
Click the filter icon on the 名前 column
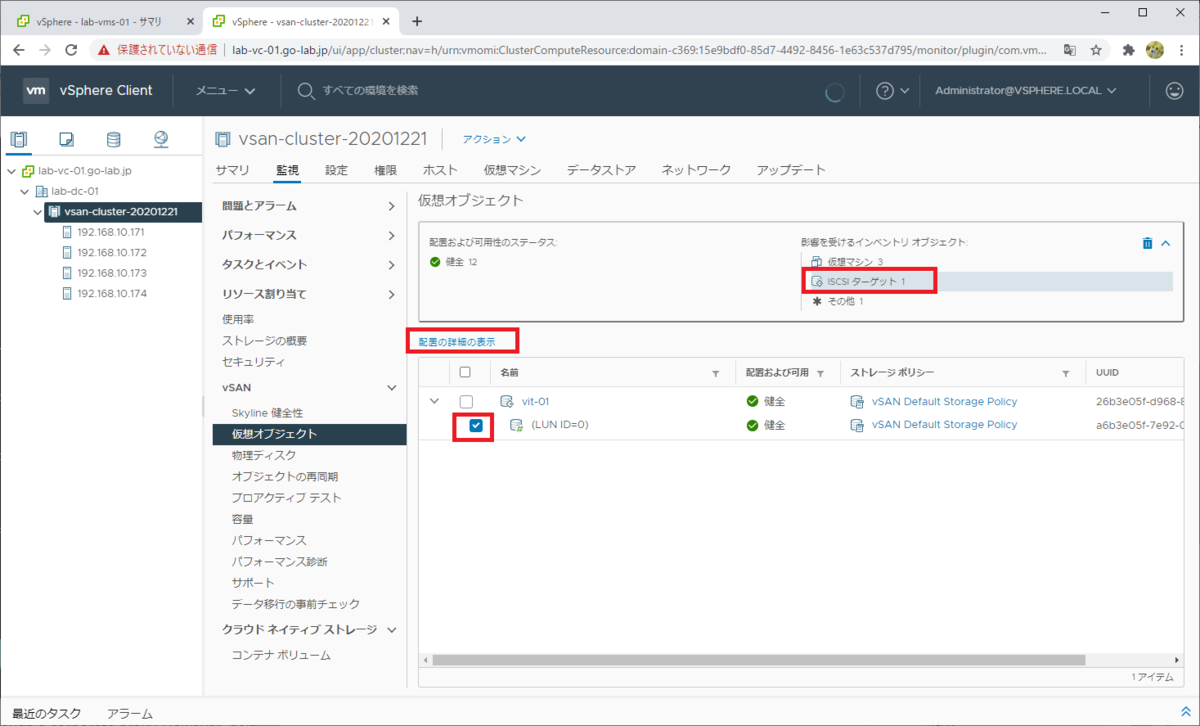pyautogui.click(x=715, y=373)
